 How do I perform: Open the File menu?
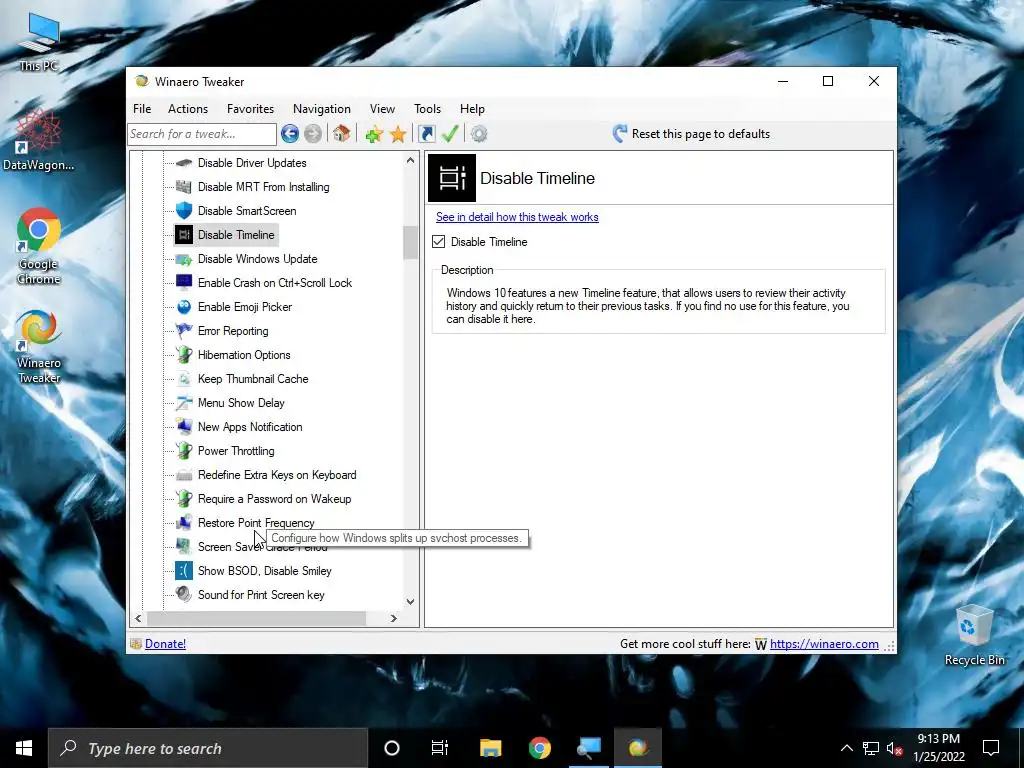(x=142, y=109)
